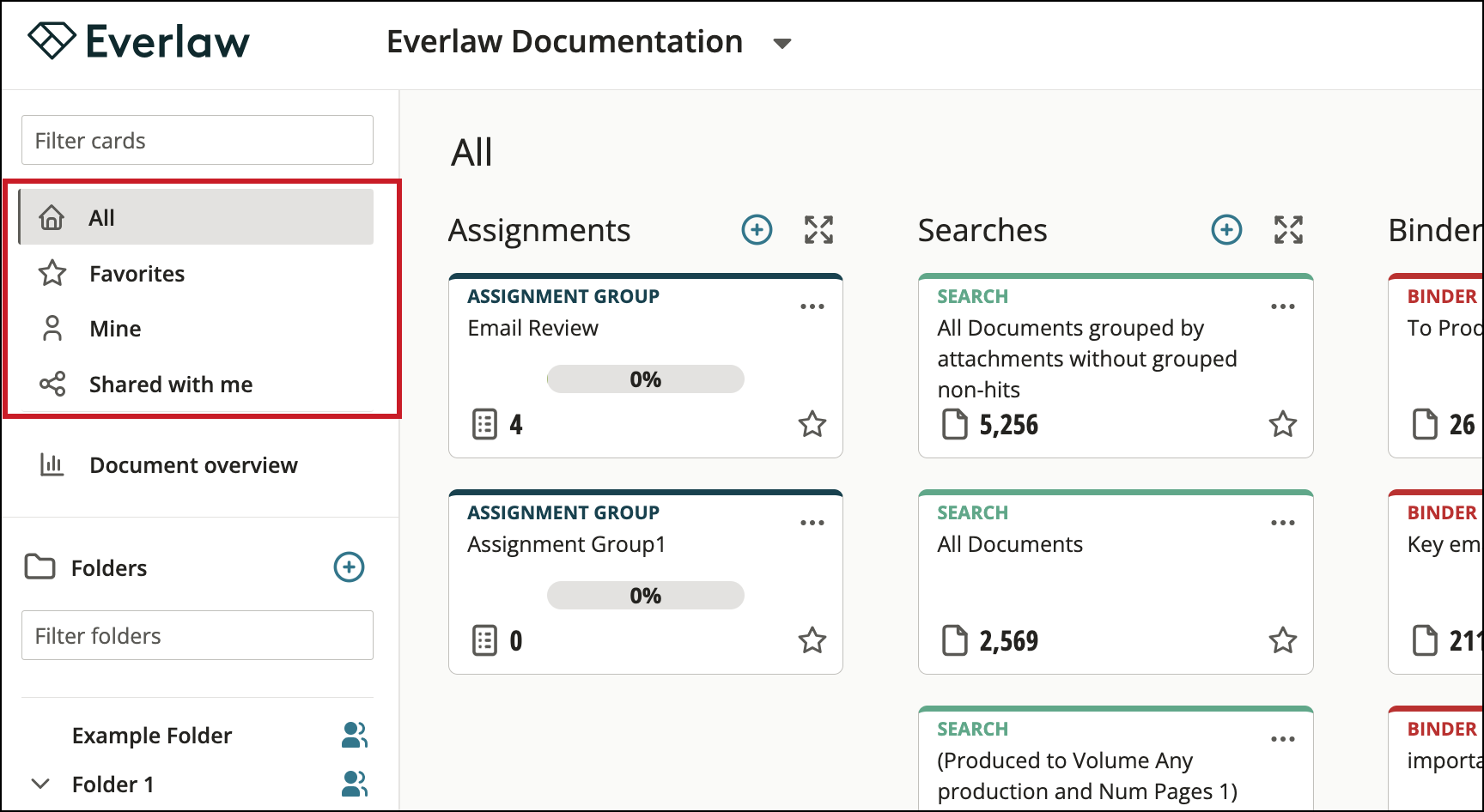Click the Folders section heading
1484x812 pixels.
(109, 567)
